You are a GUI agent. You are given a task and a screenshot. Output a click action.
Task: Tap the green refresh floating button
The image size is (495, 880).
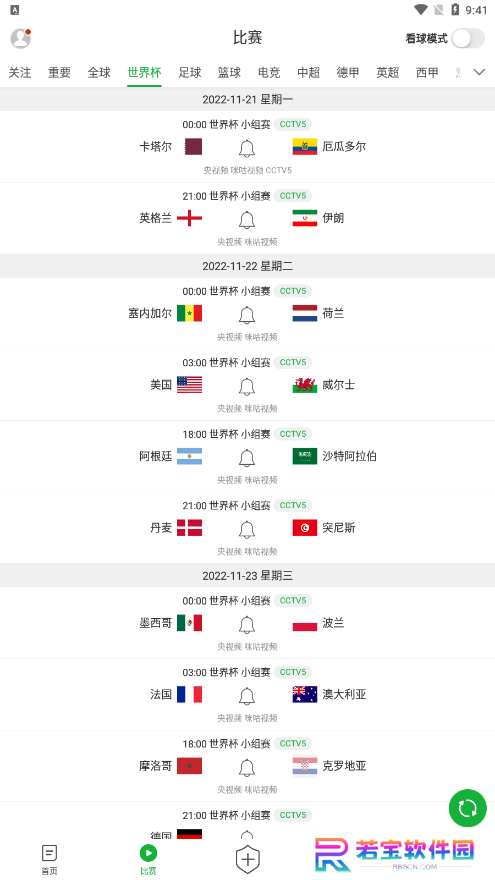pos(468,808)
